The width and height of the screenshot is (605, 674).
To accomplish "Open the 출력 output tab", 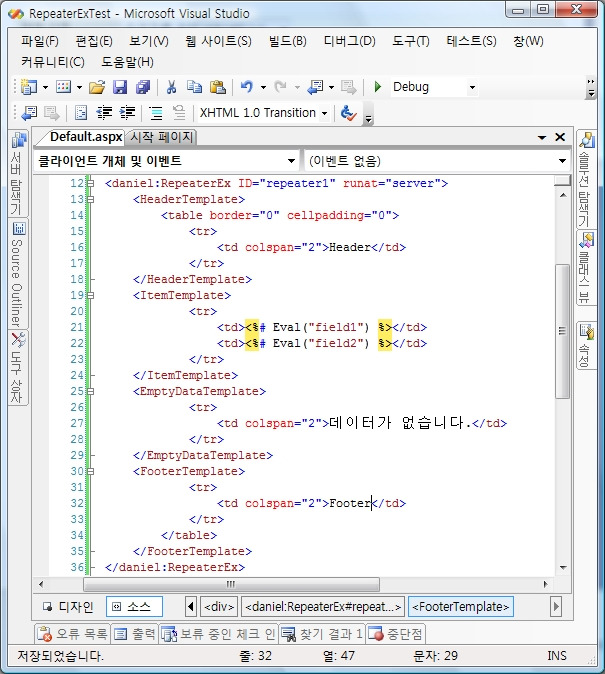I will click(135, 634).
